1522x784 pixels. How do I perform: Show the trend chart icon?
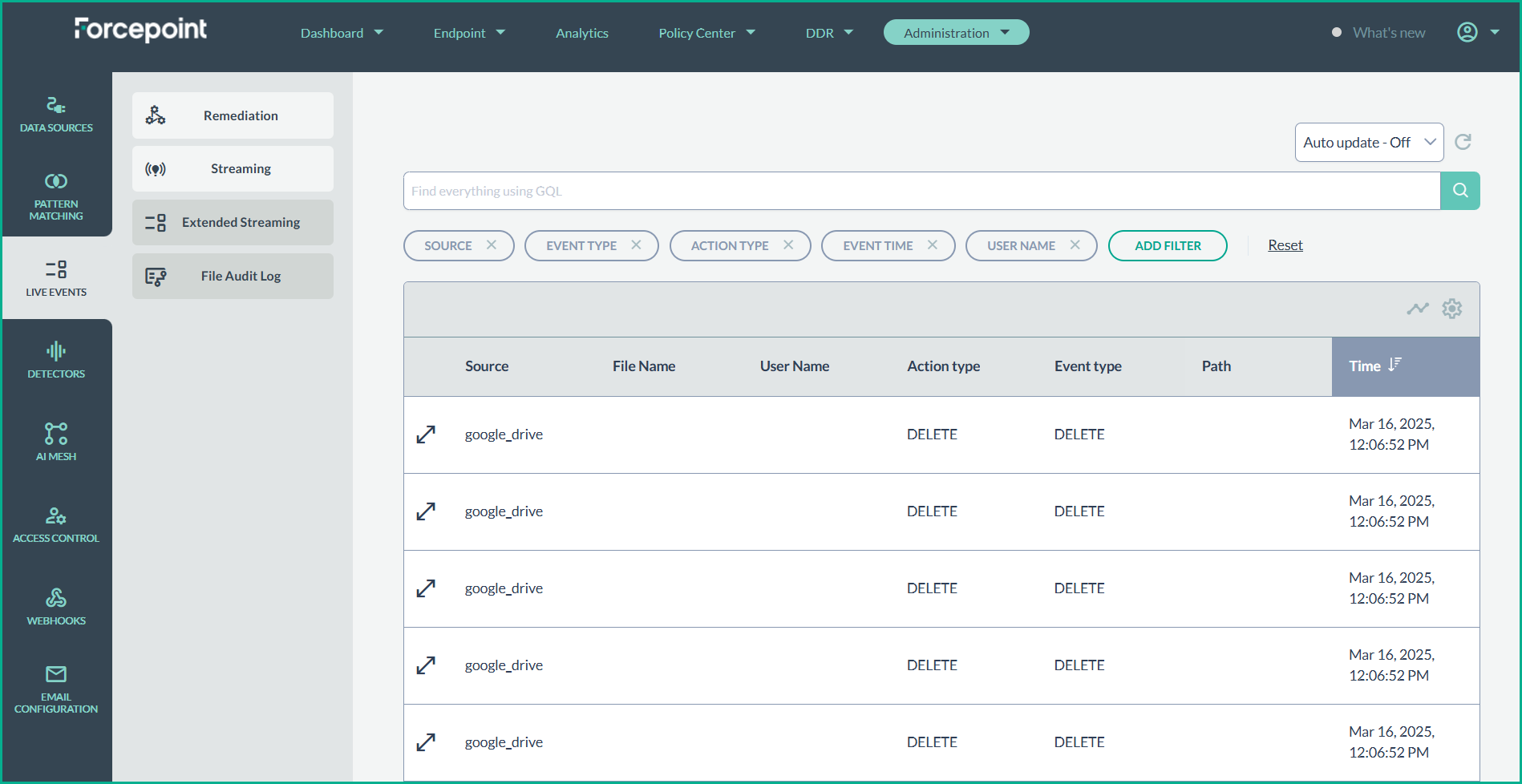pyautogui.click(x=1417, y=309)
